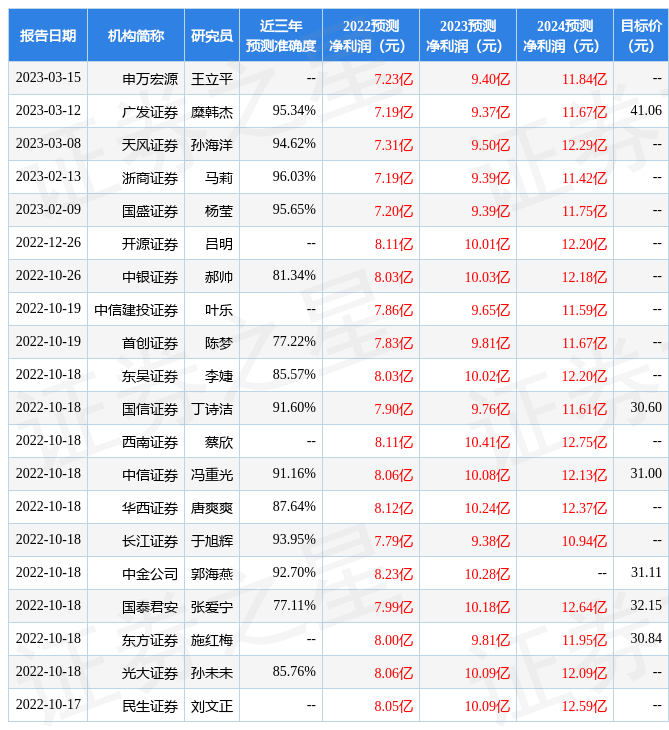Click researcher name 冯重光

coord(212,475)
